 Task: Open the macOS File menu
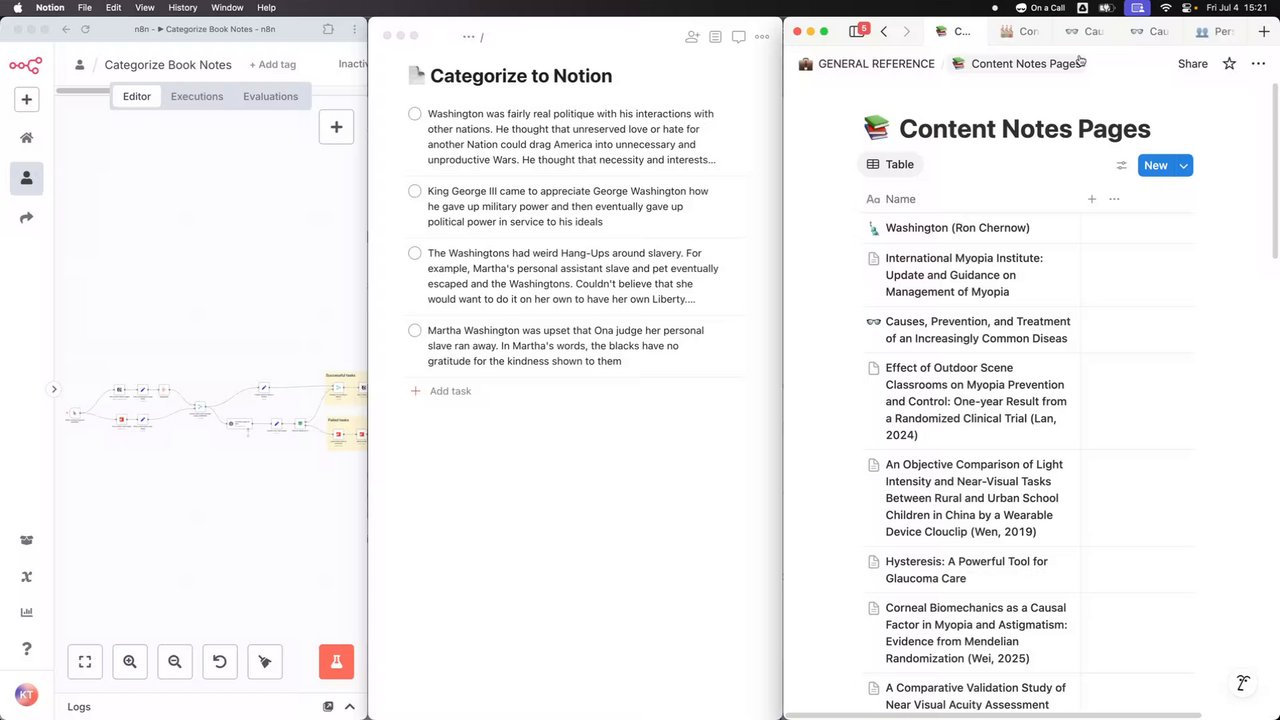coord(85,7)
